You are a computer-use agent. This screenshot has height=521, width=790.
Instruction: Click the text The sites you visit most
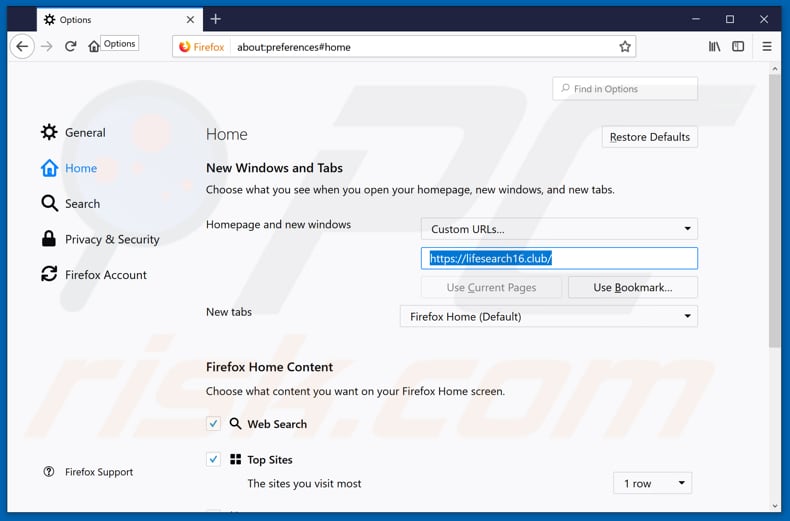point(304,484)
